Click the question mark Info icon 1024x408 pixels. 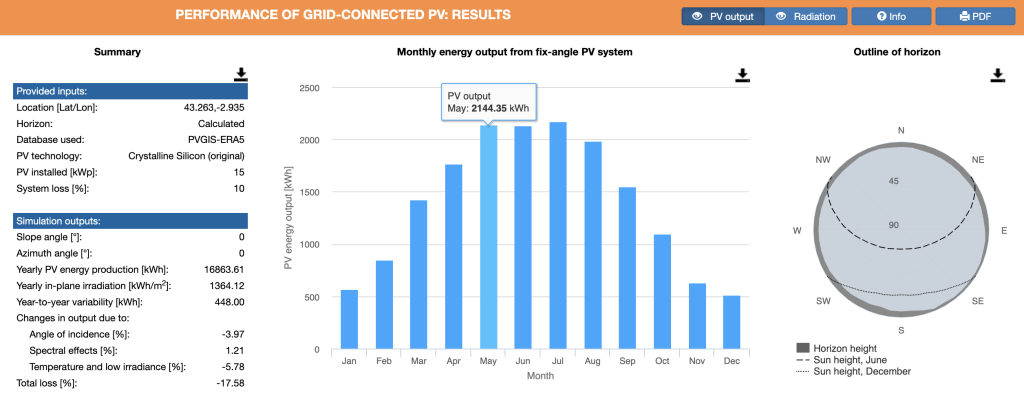[883, 16]
